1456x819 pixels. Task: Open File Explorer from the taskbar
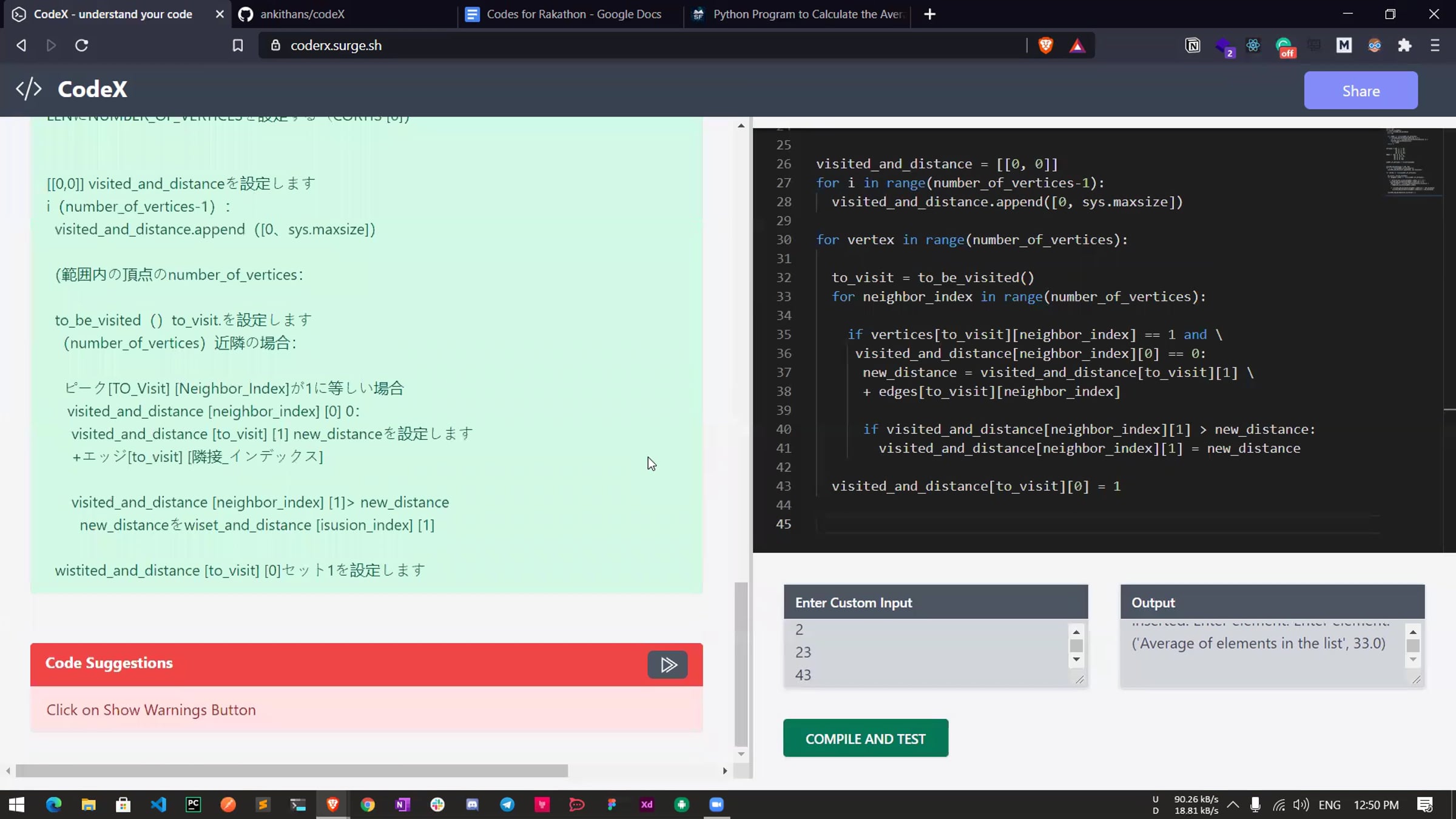click(89, 804)
